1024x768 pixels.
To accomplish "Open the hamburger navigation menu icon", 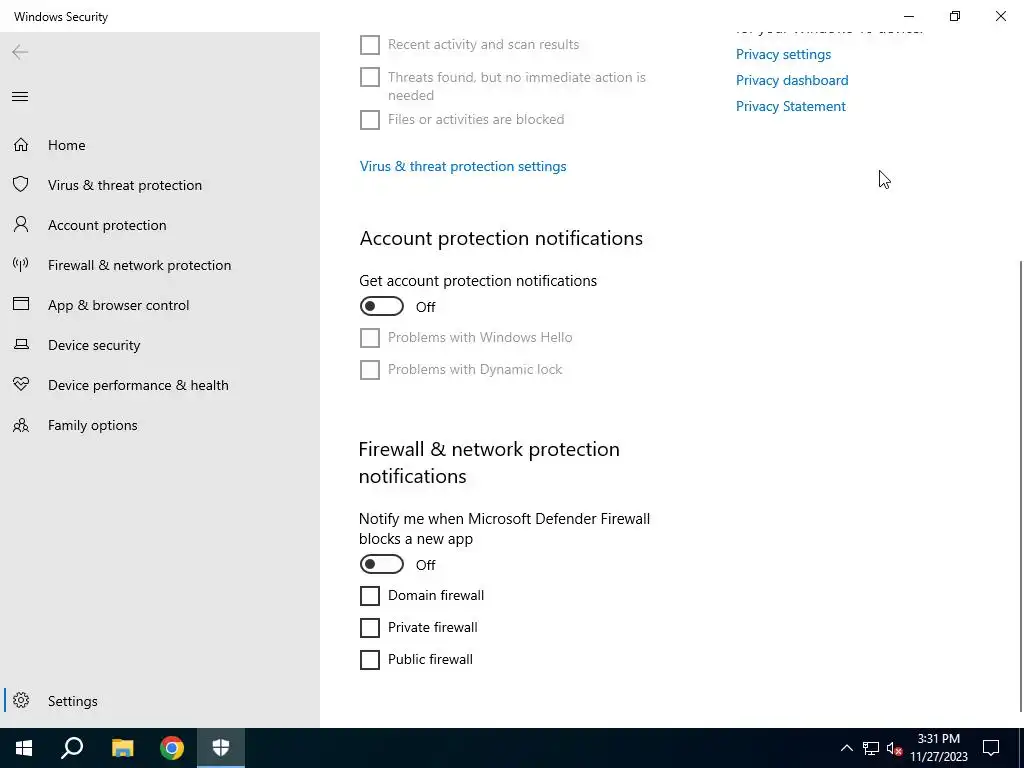I will 20,97.
